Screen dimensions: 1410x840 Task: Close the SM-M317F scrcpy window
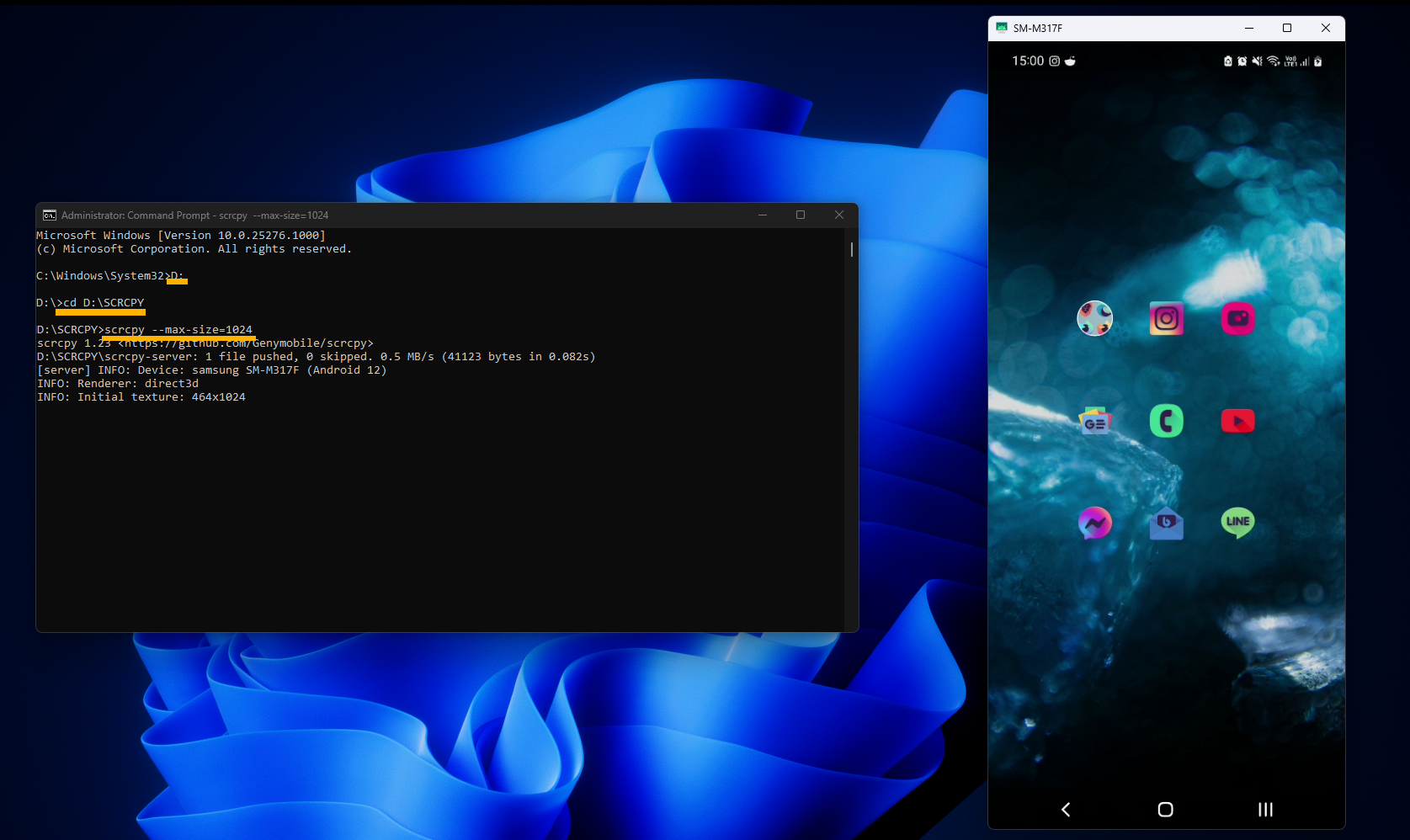[1326, 28]
